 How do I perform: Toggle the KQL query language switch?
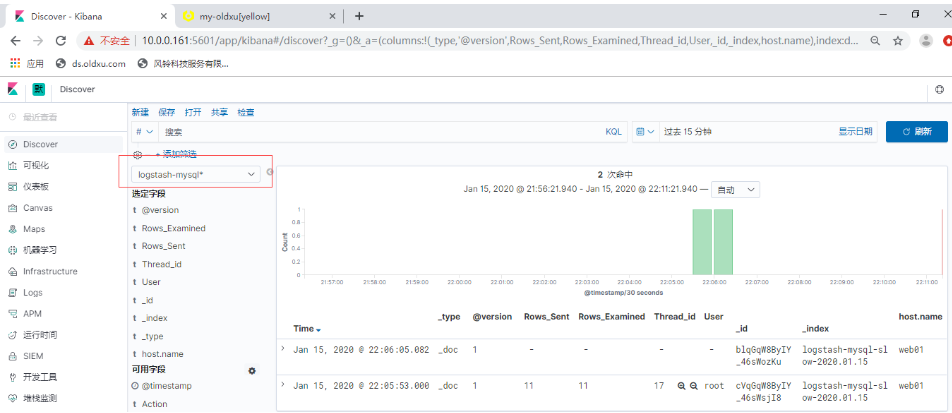pos(613,131)
